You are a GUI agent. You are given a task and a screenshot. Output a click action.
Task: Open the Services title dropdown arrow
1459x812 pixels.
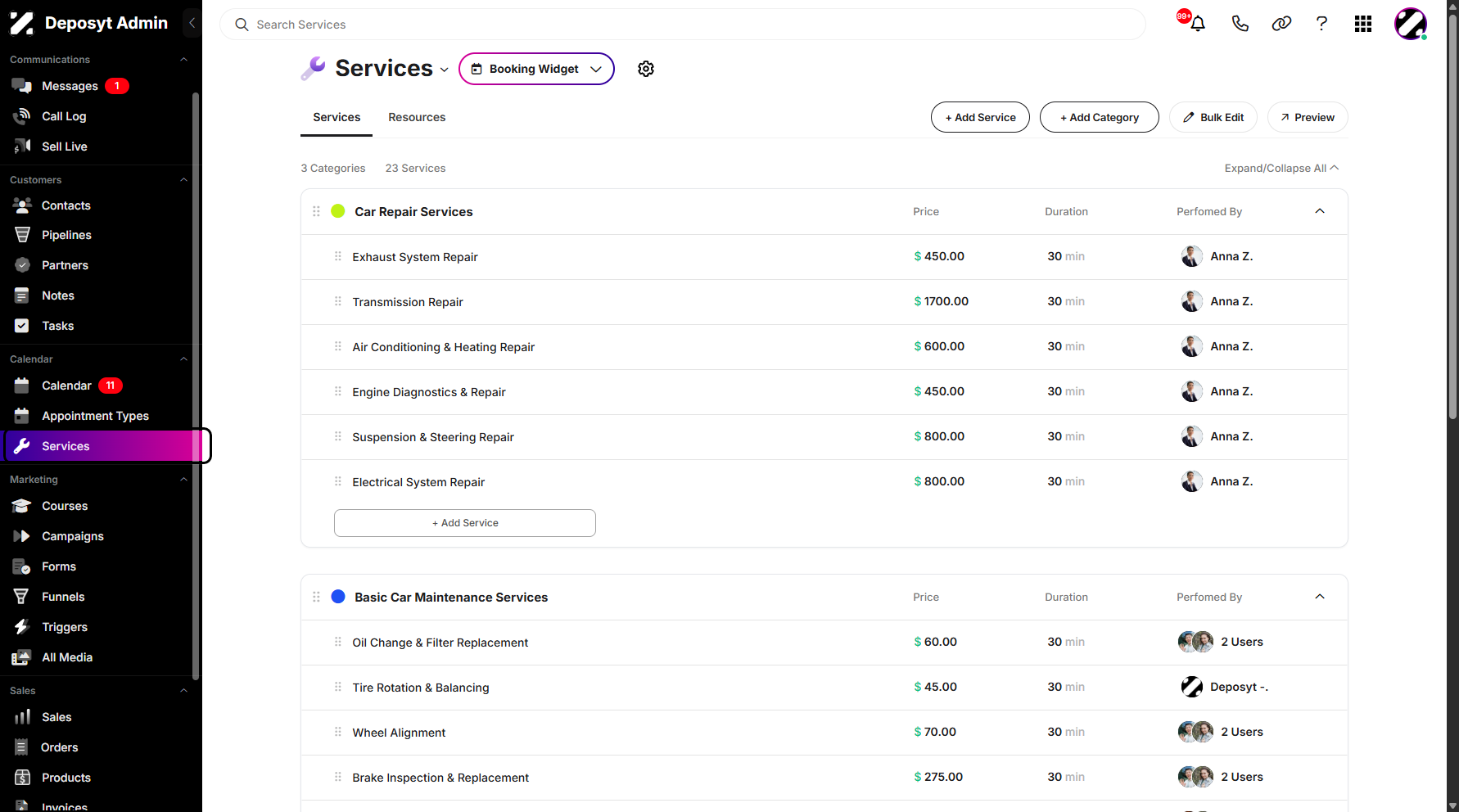445,70
